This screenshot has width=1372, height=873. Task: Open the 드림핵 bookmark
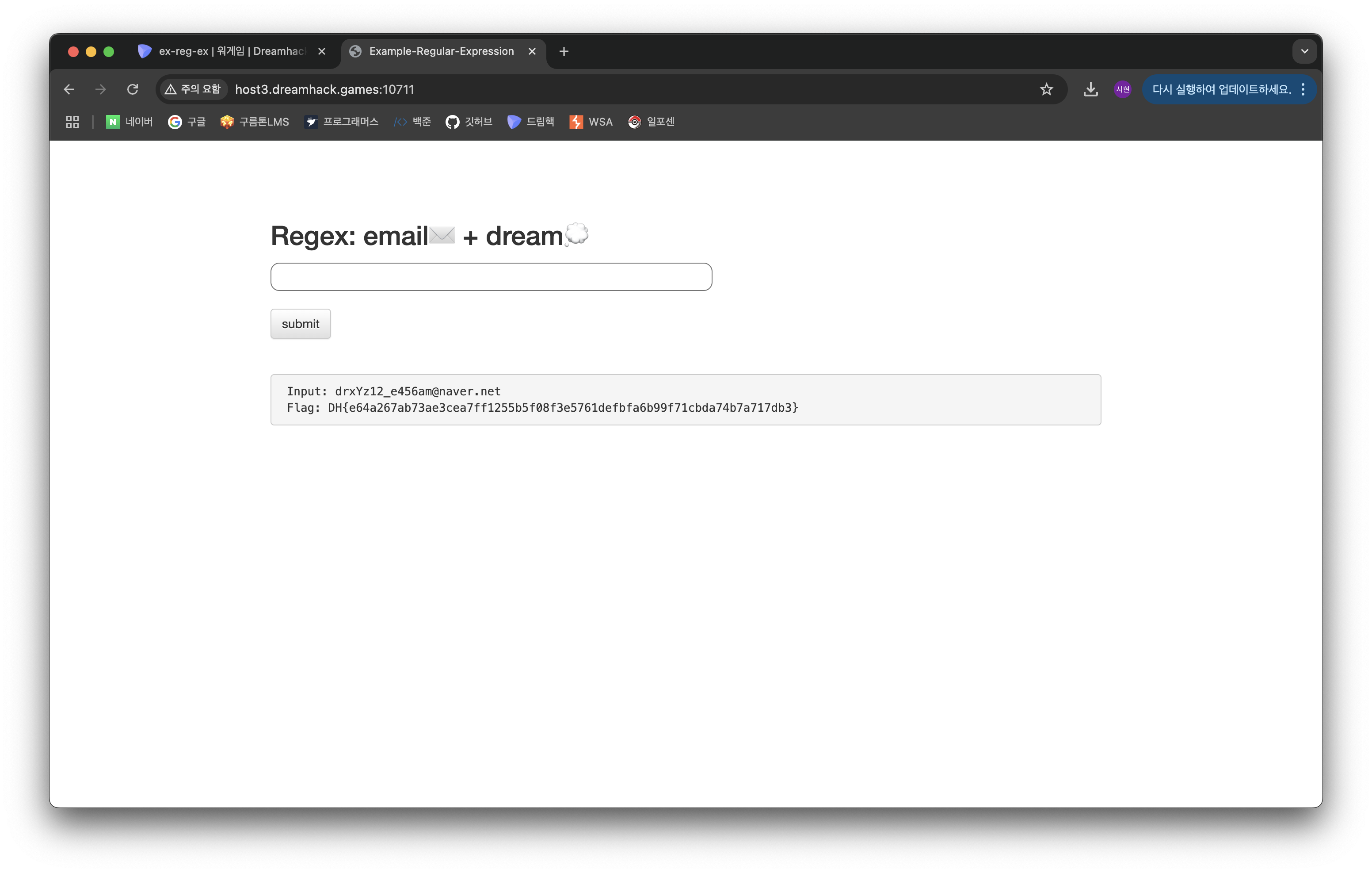530,122
